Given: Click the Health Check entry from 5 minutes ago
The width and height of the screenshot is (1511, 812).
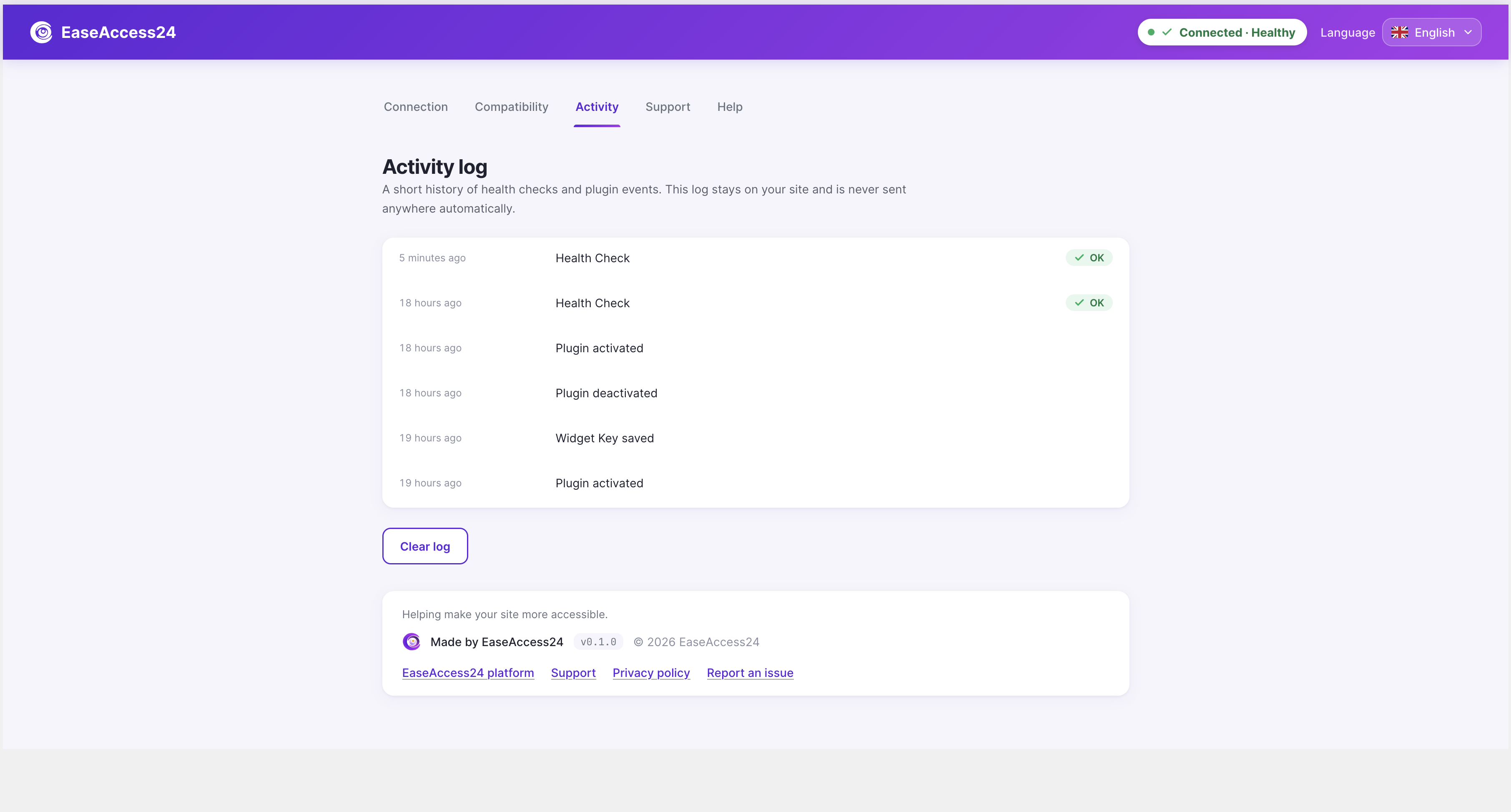Looking at the screenshot, I should click(x=592, y=258).
